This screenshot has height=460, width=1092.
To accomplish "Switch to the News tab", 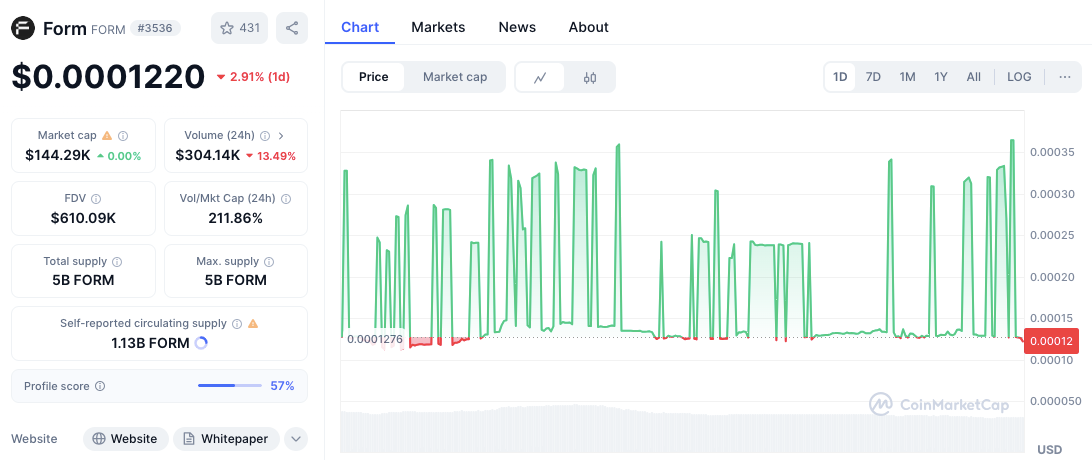I will [x=517, y=27].
